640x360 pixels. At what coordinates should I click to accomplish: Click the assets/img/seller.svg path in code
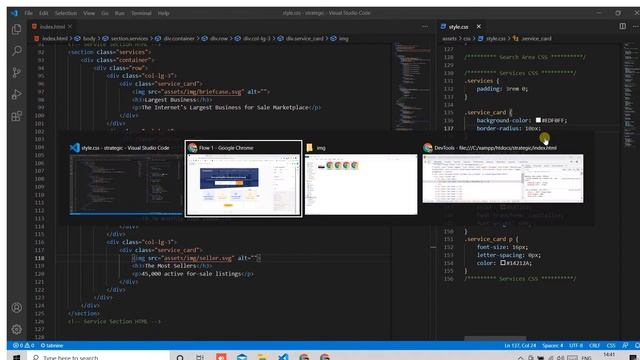197,258
